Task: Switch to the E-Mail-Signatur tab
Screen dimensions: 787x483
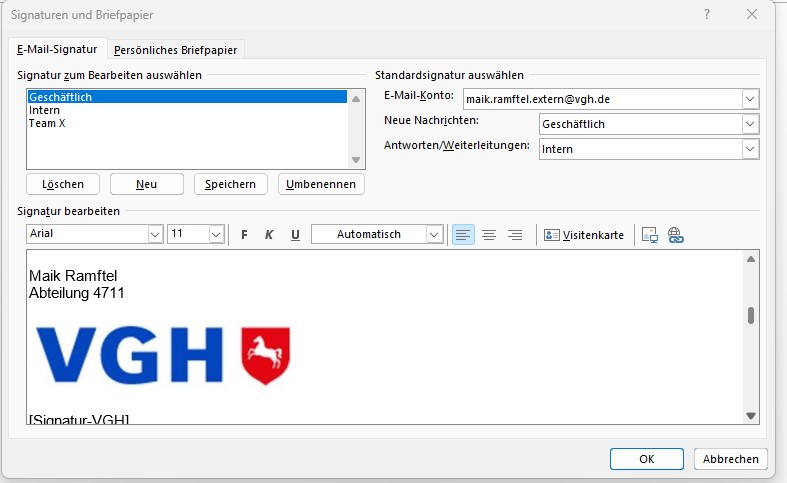Action: coord(57,49)
